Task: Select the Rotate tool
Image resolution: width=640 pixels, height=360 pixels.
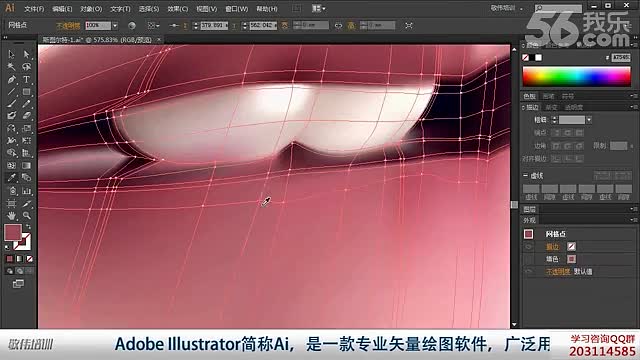Action: point(11,129)
